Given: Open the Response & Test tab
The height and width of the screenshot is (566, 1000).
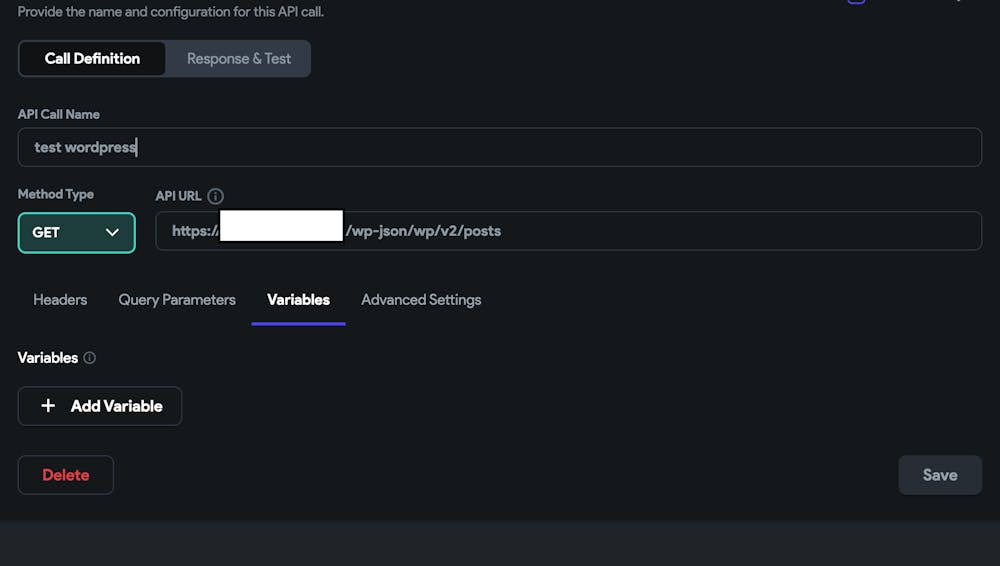Looking at the screenshot, I should click(x=239, y=59).
